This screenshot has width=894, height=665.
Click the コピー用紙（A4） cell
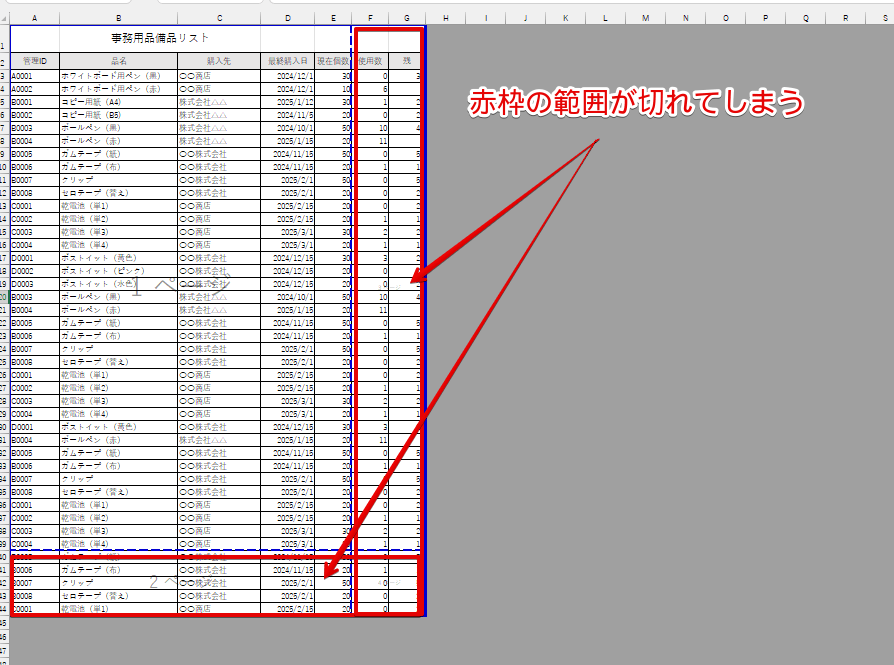point(118,101)
